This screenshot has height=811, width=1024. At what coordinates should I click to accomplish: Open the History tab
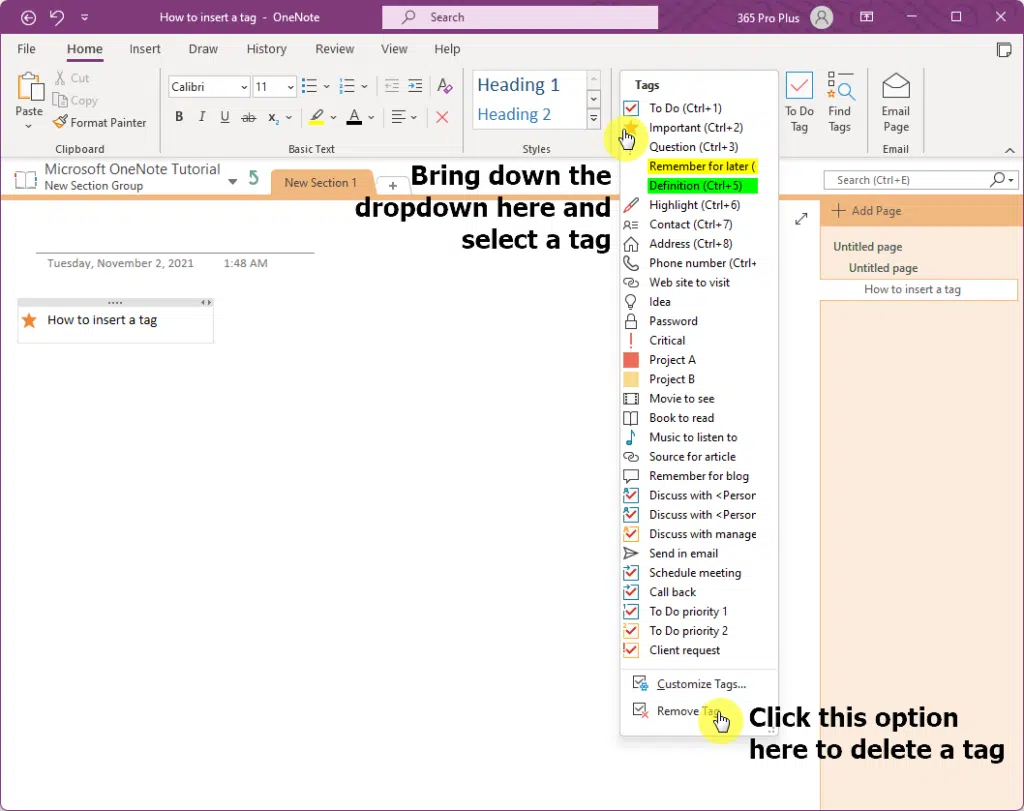pyautogui.click(x=266, y=49)
